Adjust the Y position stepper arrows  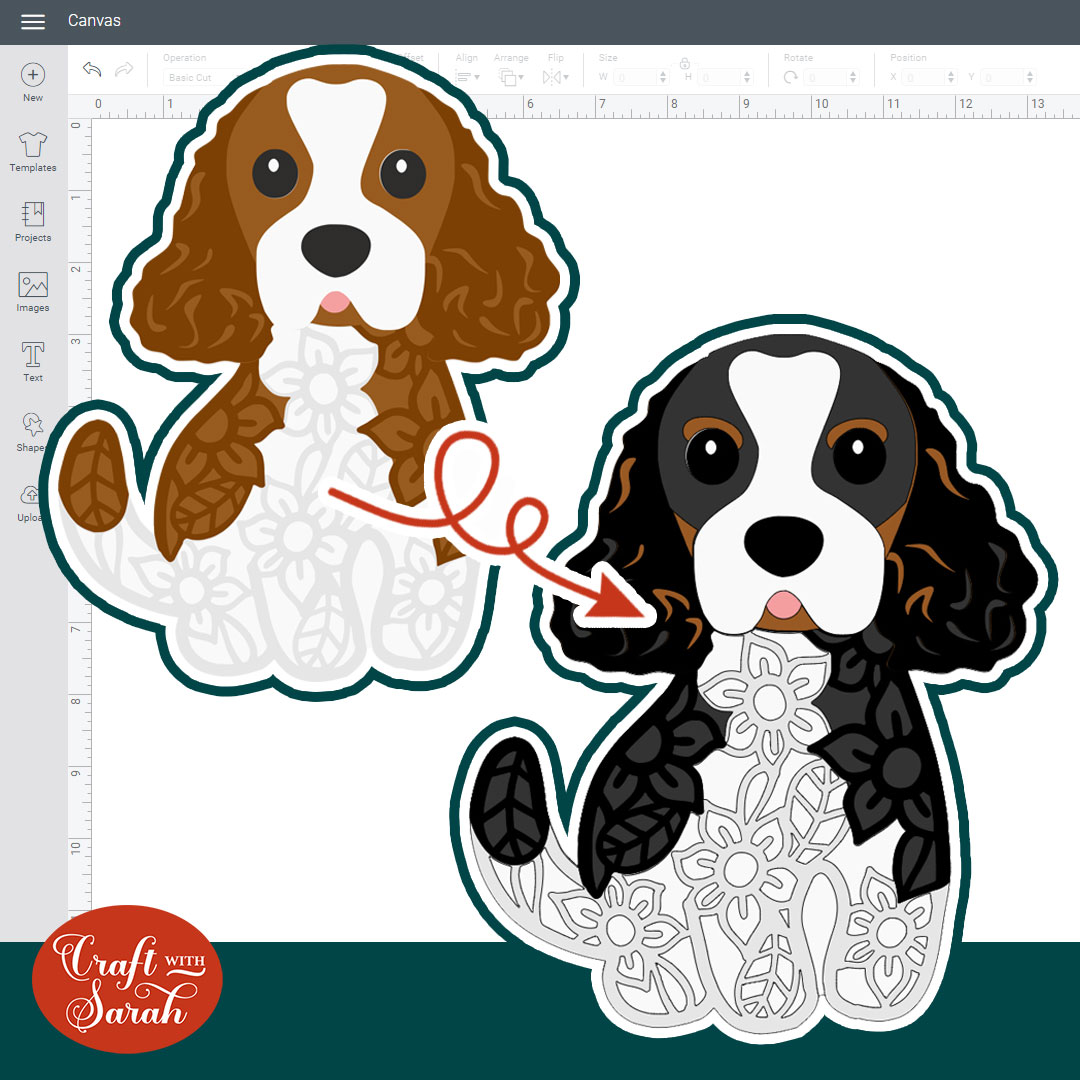pyautogui.click(x=1030, y=78)
